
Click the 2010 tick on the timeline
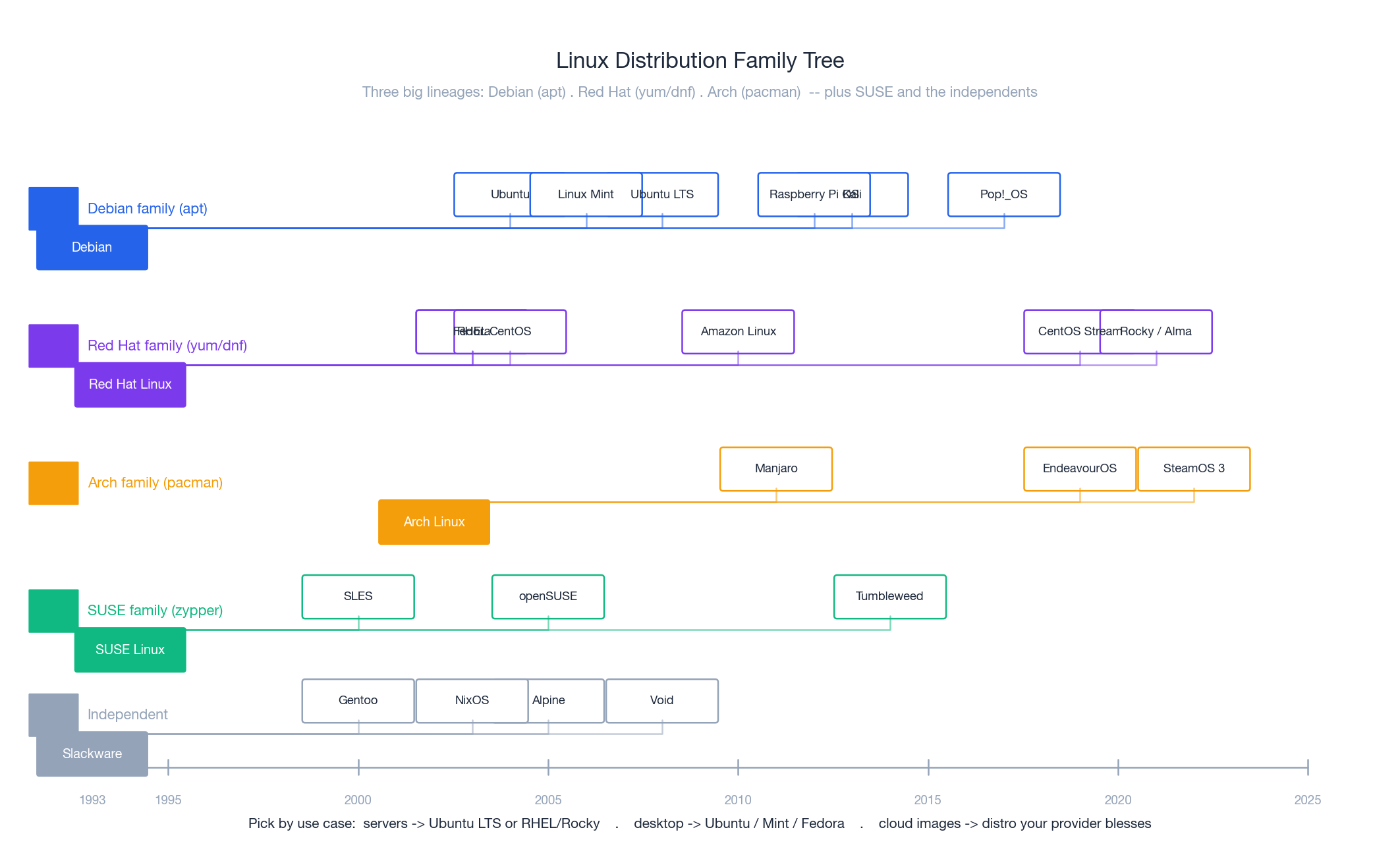739,767
